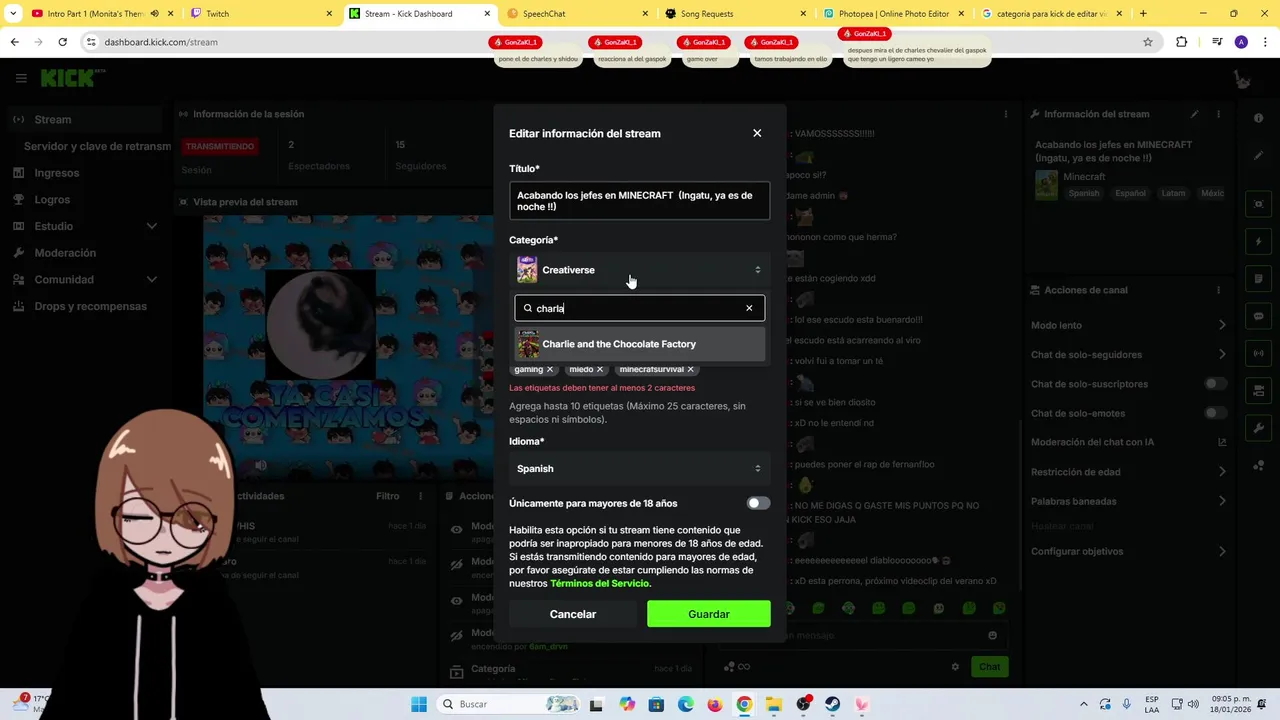This screenshot has width=1280, height=720.
Task: Toggle Chat de solo-suscriptores switch
Action: point(1215,384)
